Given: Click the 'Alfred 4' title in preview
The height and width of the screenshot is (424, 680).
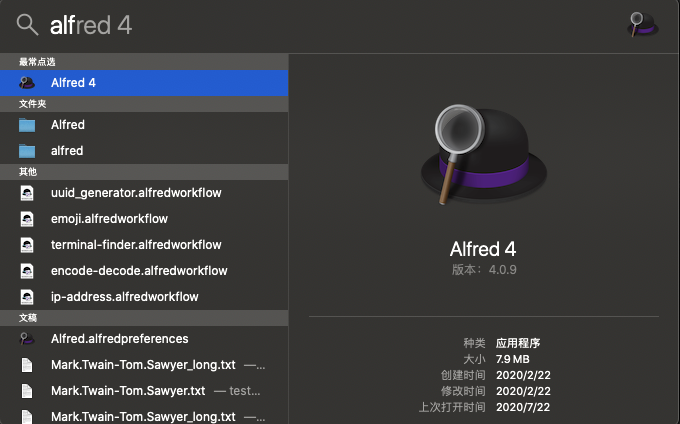Looking at the screenshot, I should pyautogui.click(x=483, y=249).
